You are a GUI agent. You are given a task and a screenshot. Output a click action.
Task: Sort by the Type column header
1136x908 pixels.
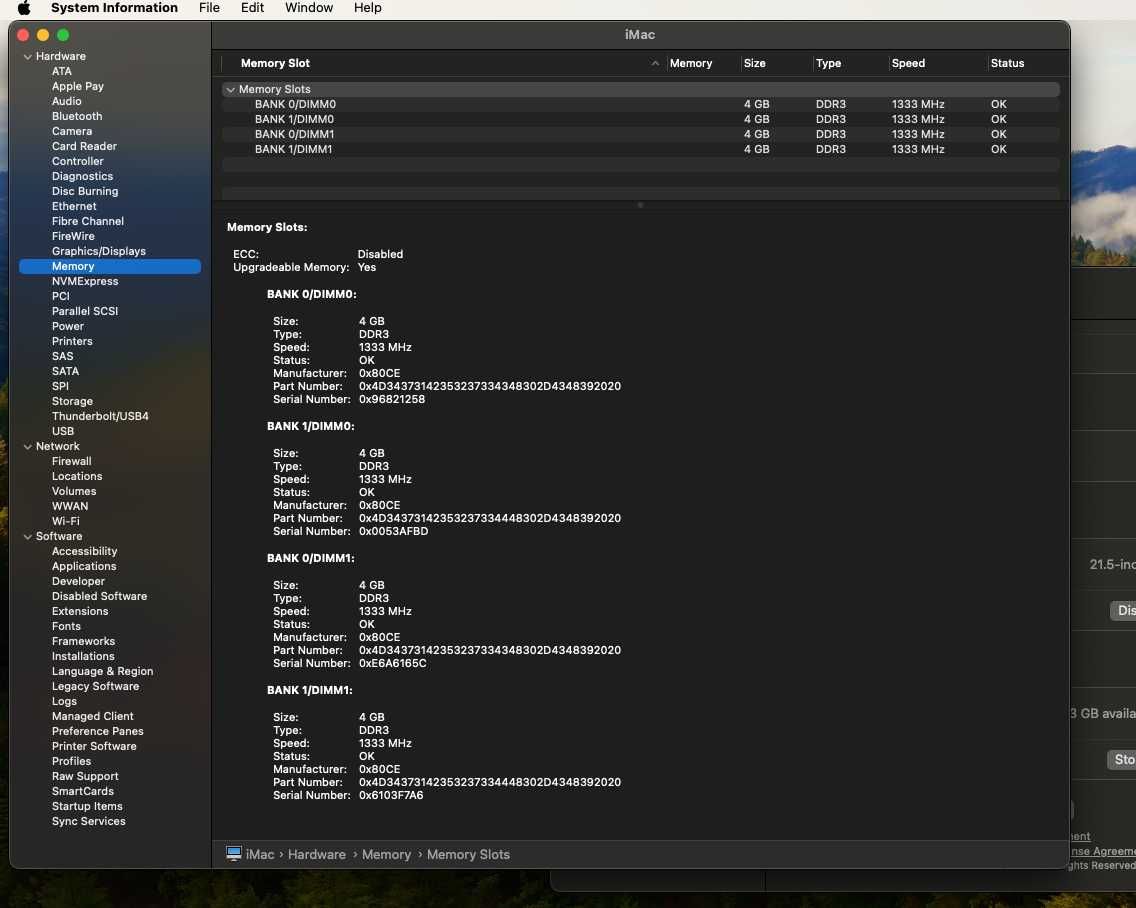point(828,63)
